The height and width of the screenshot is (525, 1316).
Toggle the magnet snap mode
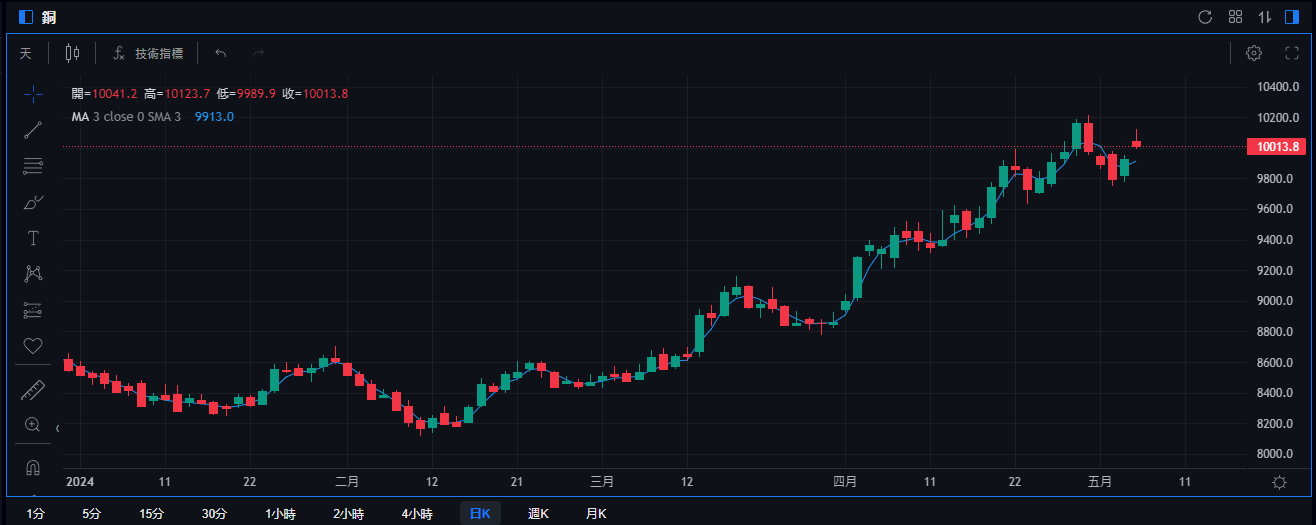[33, 467]
